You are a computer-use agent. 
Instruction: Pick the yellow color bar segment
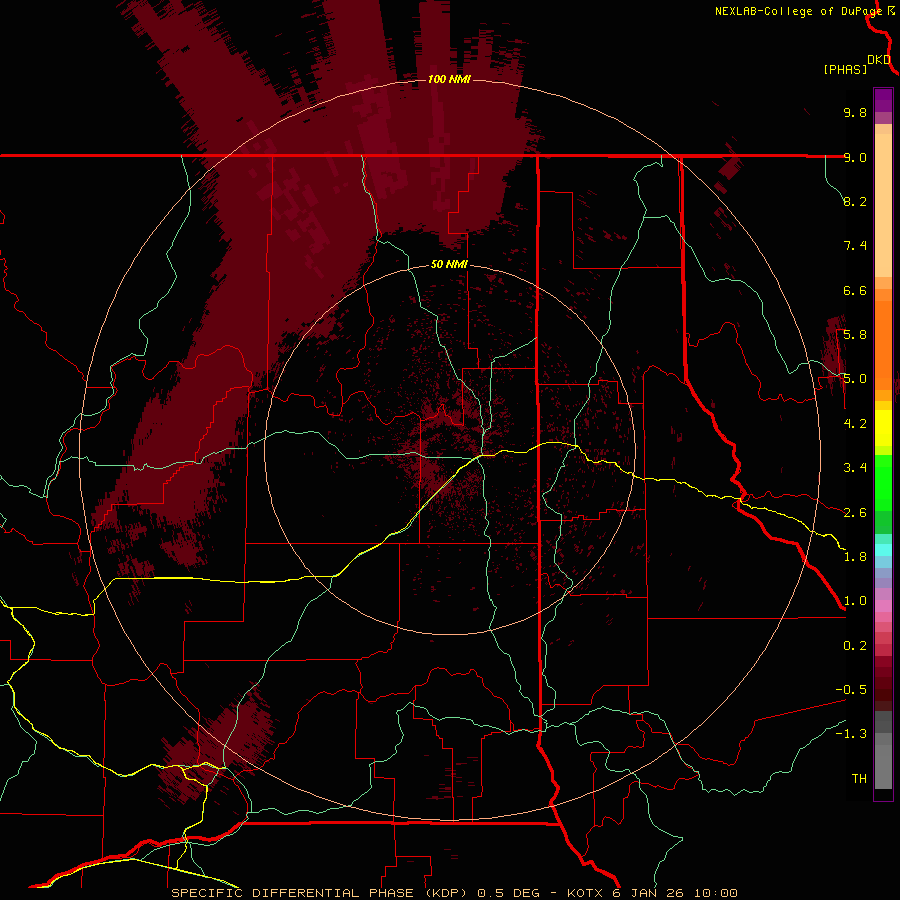point(883,428)
